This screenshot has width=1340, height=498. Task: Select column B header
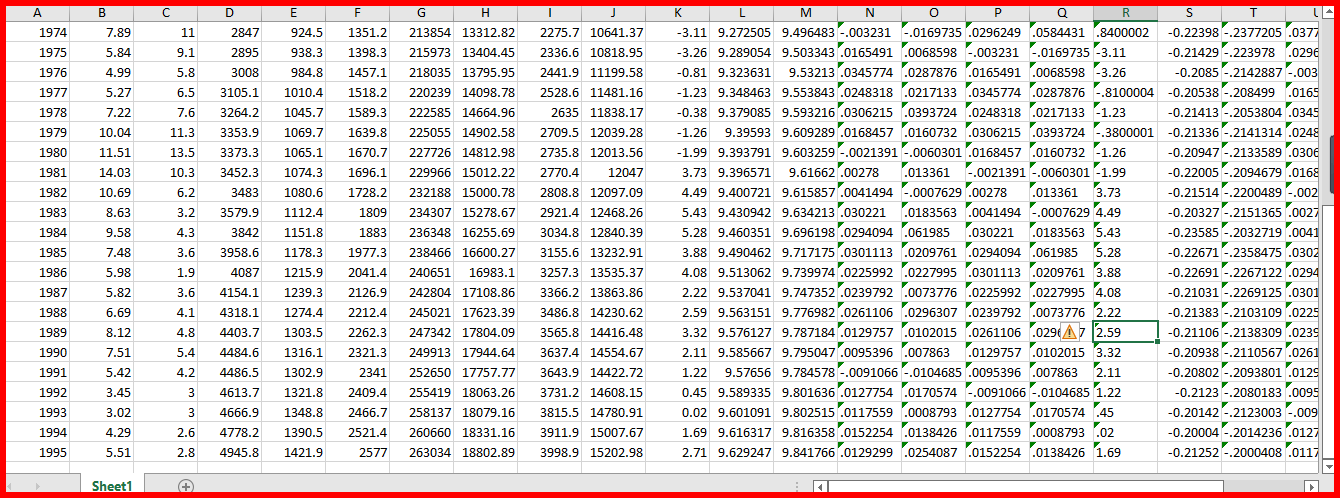coord(101,13)
